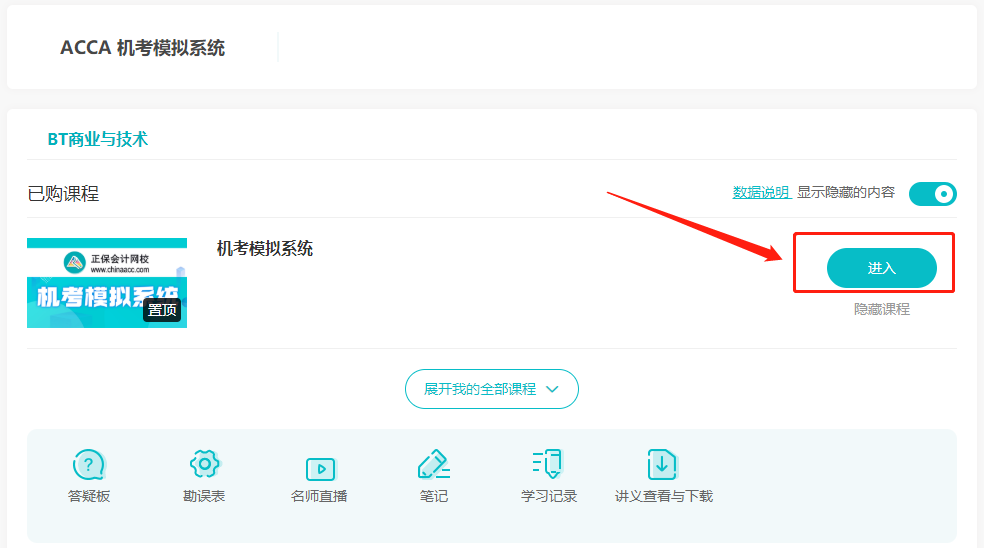Click the ACCA 机考模拟系统 header title
The height and width of the screenshot is (548, 984).
[142, 48]
